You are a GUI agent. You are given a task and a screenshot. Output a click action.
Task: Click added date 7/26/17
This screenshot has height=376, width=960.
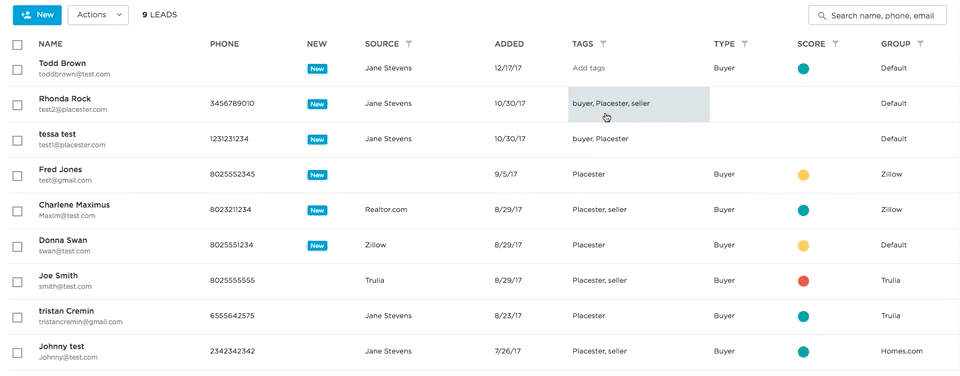pyautogui.click(x=508, y=352)
